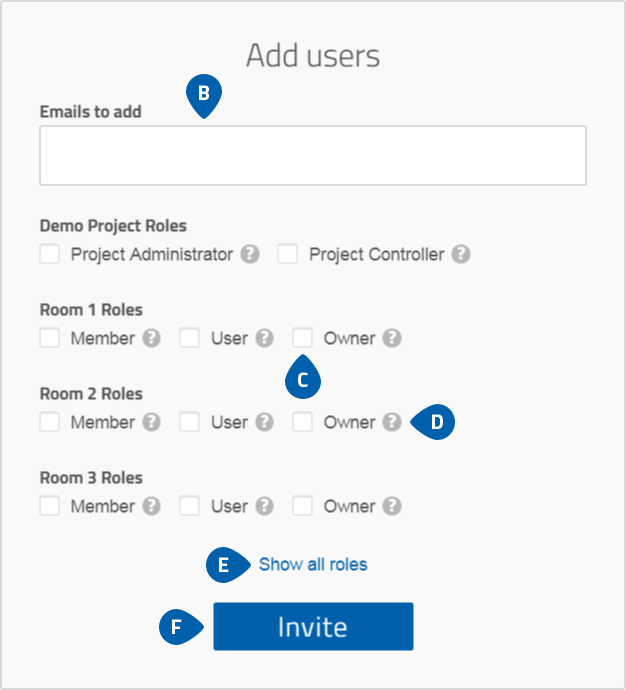Enable Room 2 Owner role

point(303,422)
